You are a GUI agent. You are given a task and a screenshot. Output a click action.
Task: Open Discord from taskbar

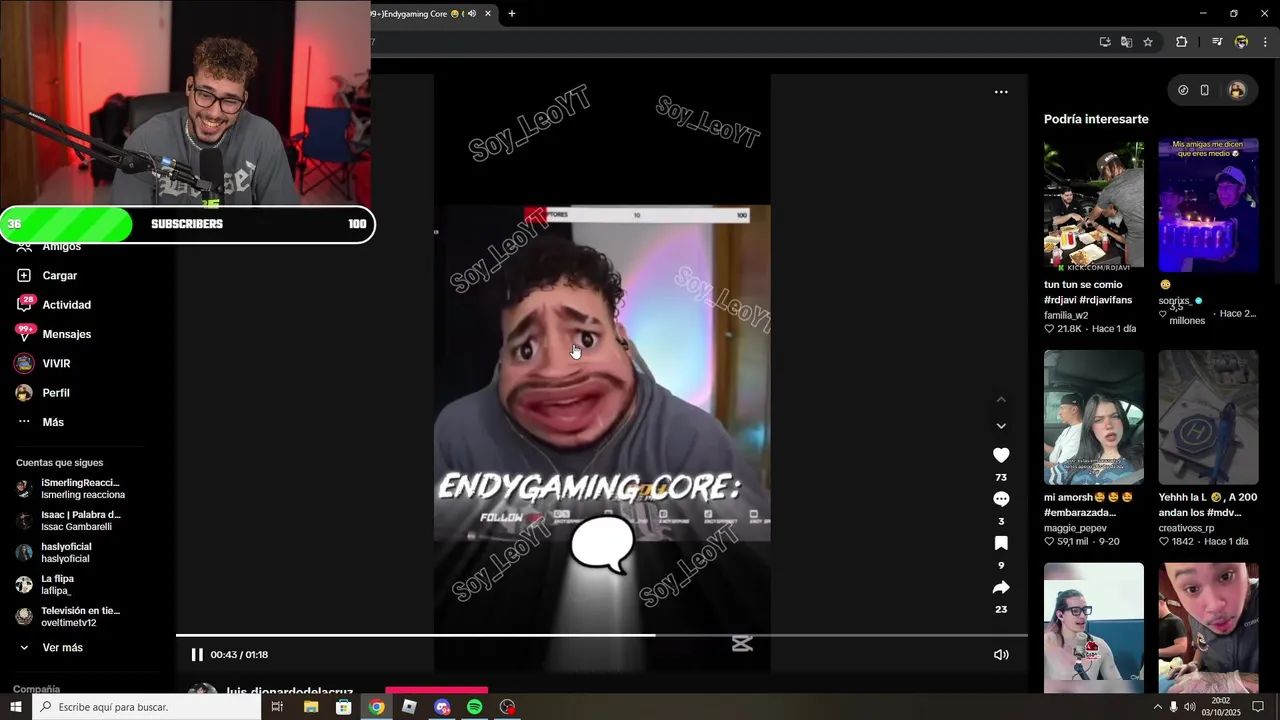point(442,707)
